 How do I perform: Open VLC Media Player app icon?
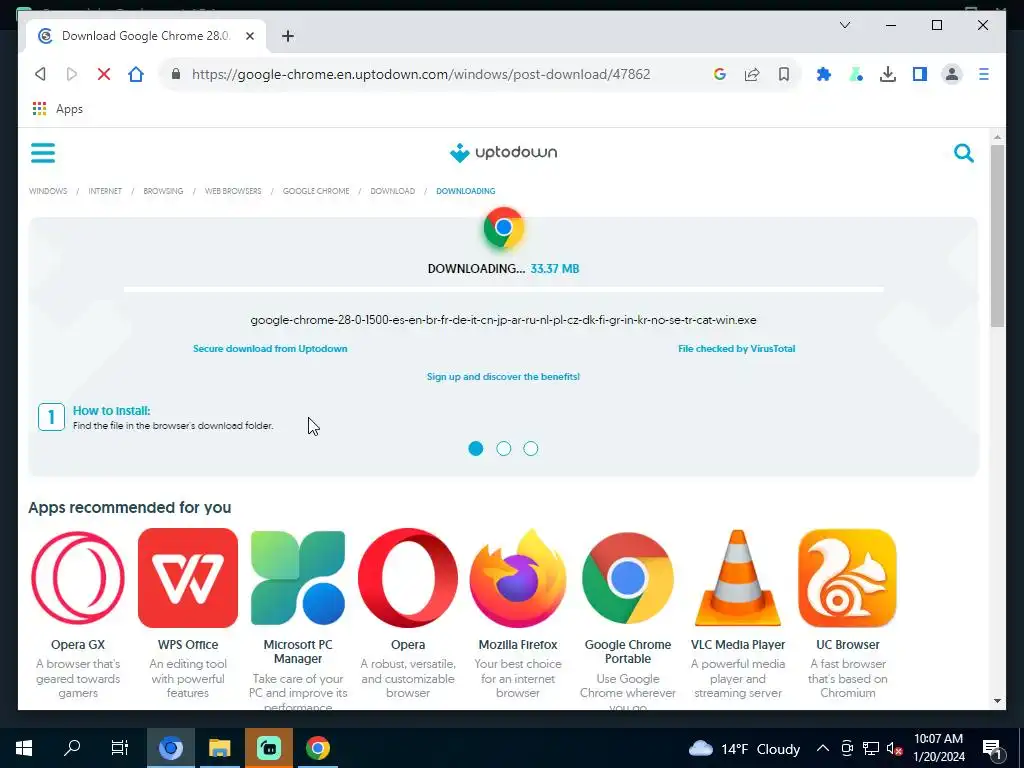point(738,578)
